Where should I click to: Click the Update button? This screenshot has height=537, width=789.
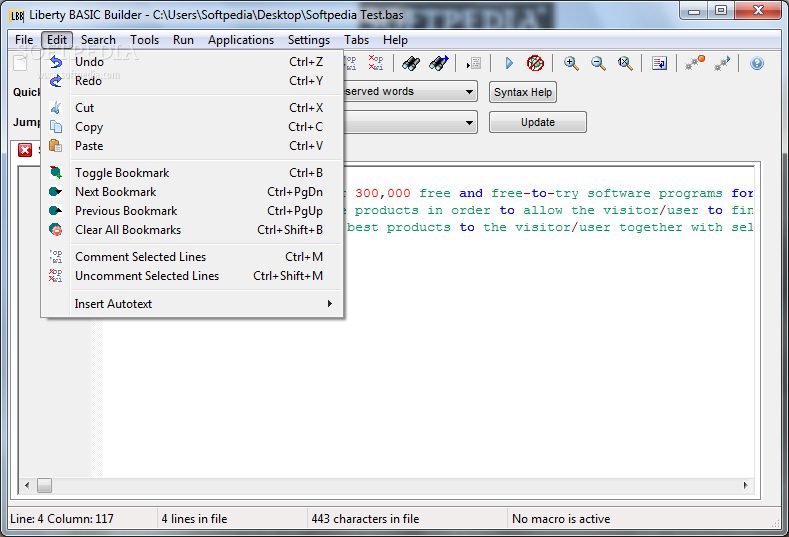point(538,122)
